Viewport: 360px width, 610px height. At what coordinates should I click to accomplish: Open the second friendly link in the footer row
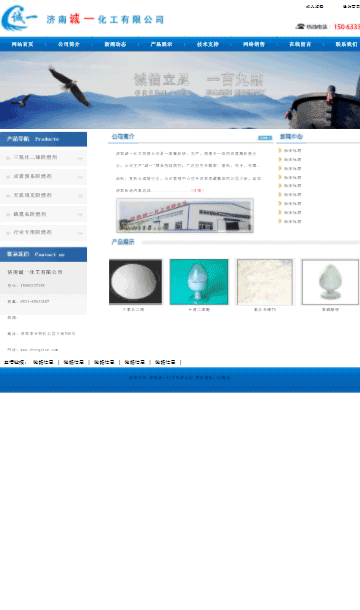(74, 362)
